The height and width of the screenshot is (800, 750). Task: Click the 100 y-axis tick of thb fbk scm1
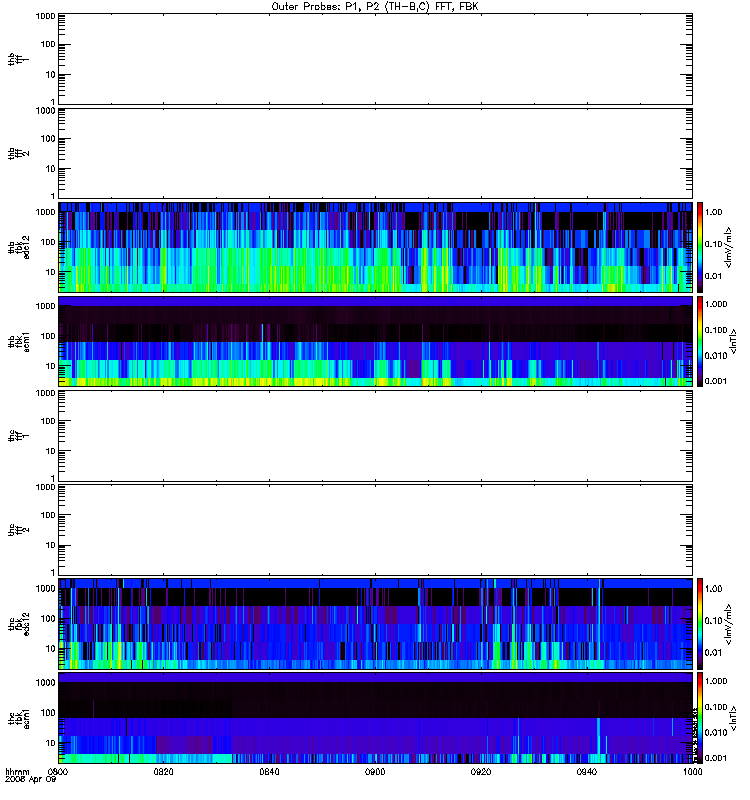click(x=48, y=336)
